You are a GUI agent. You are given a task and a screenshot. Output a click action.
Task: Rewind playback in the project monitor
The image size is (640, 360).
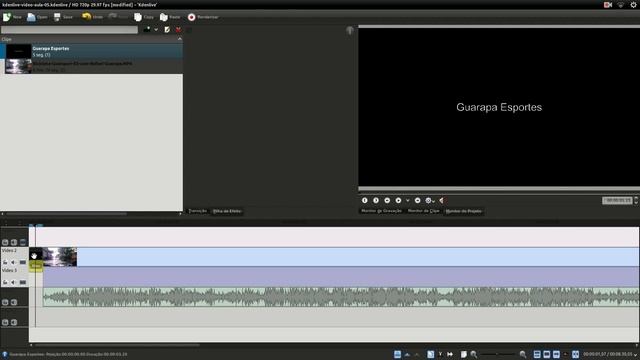coord(387,200)
